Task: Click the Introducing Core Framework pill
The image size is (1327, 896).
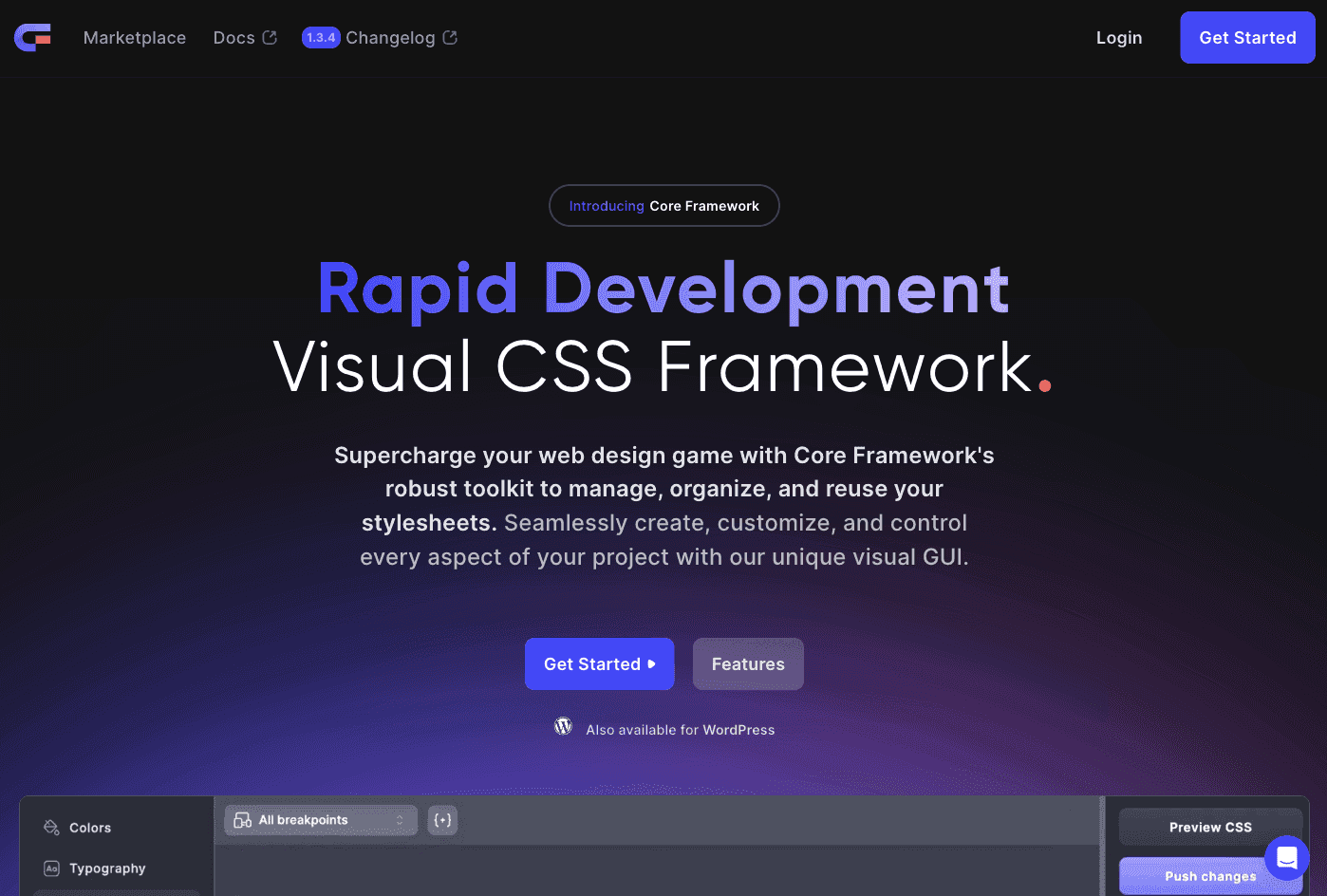Action: [664, 206]
